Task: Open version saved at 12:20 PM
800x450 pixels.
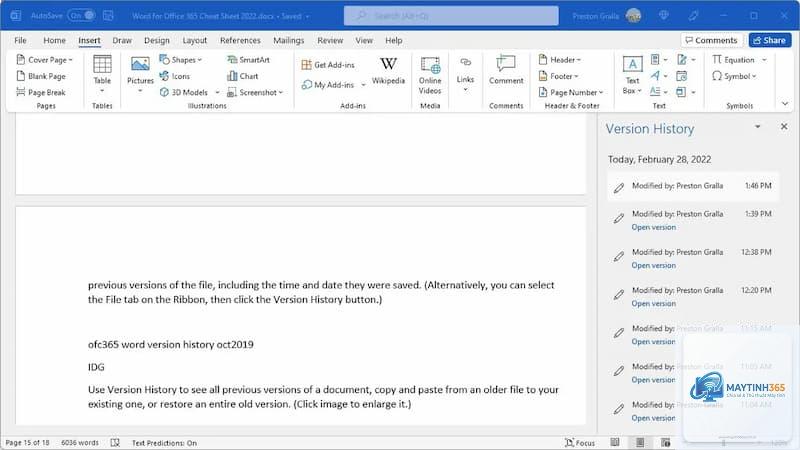Action: click(x=654, y=304)
